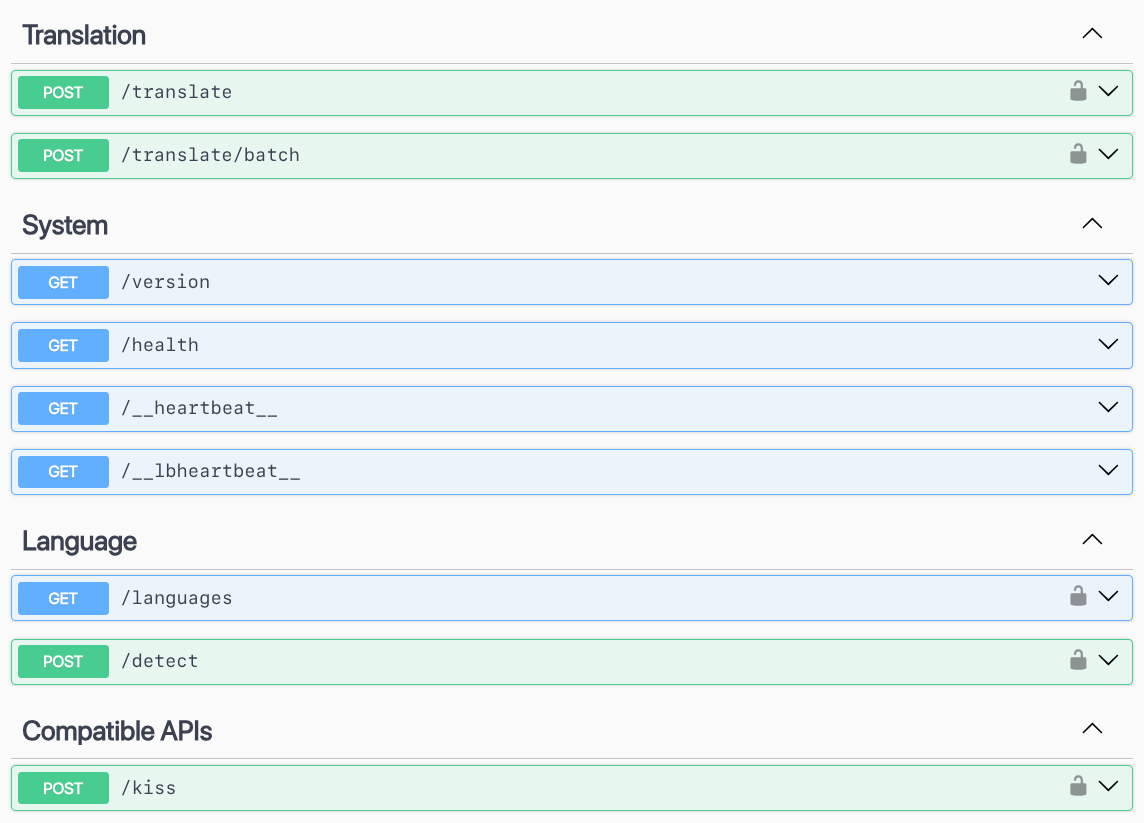
Task: Click the Compatible APIs heading
Action: (x=117, y=731)
